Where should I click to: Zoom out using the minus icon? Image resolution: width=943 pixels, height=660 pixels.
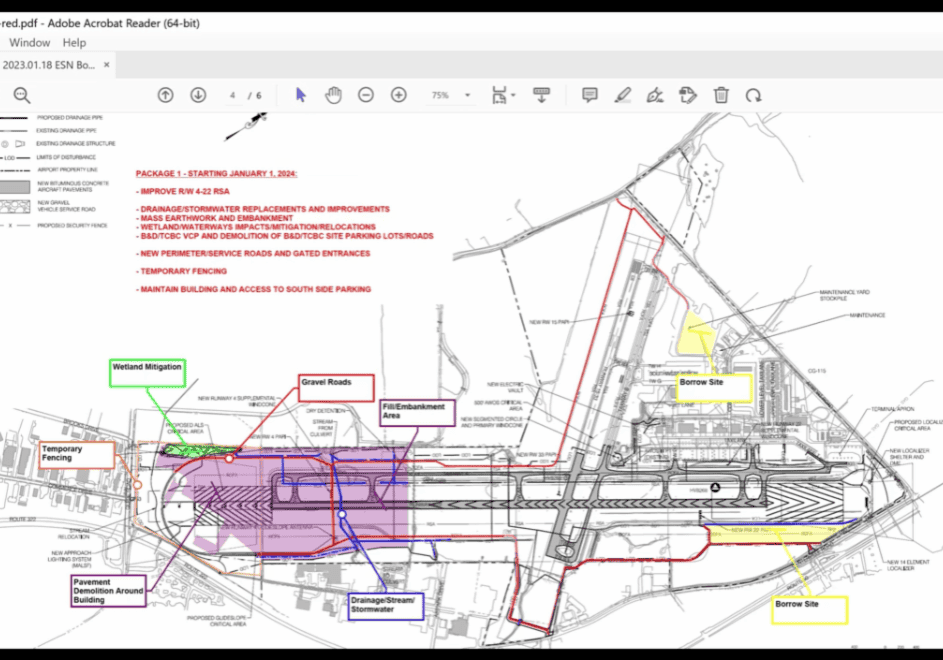point(366,95)
